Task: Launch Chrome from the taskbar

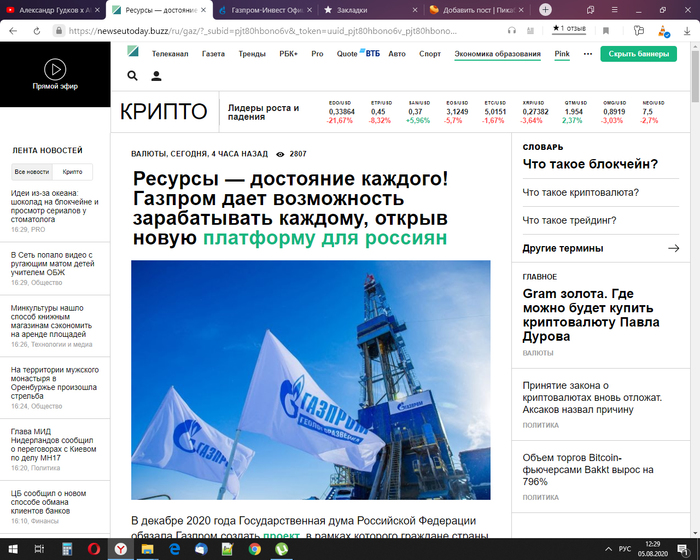Action: click(255, 549)
